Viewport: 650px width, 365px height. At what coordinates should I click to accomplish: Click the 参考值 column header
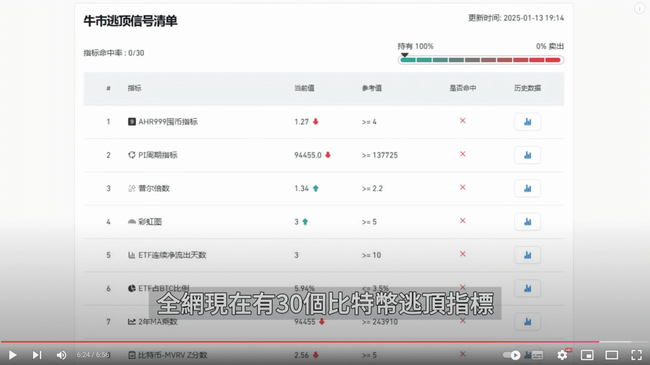372,88
